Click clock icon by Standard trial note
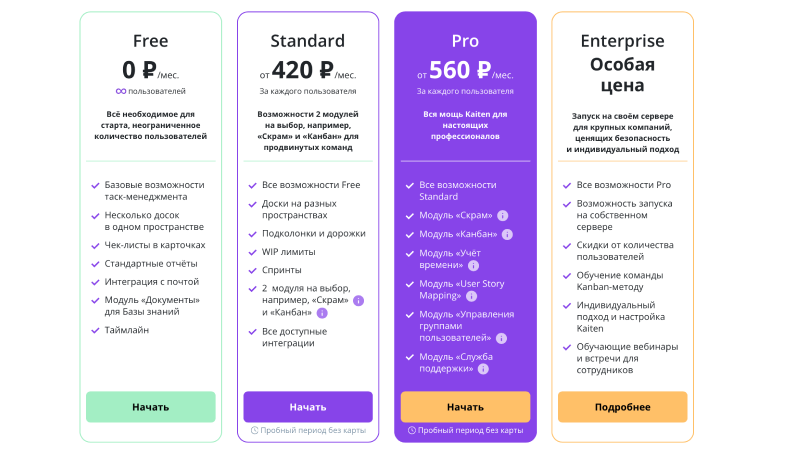The width and height of the screenshot is (800, 451). click(255, 431)
